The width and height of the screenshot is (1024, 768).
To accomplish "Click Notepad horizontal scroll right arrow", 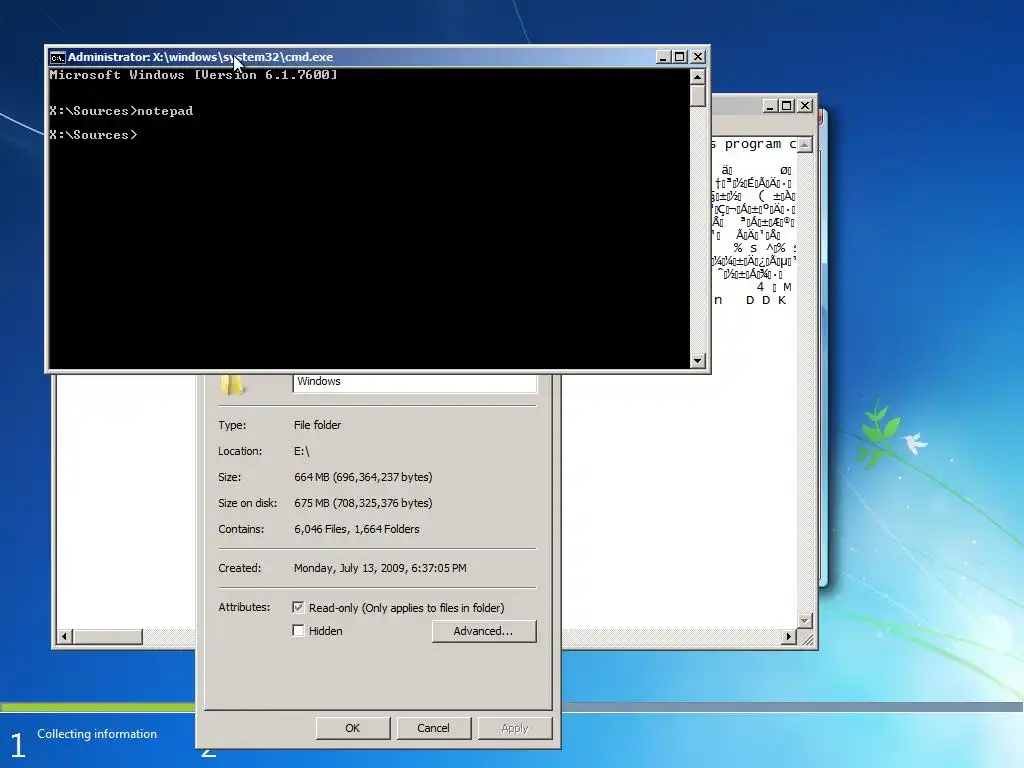I will pos(789,637).
